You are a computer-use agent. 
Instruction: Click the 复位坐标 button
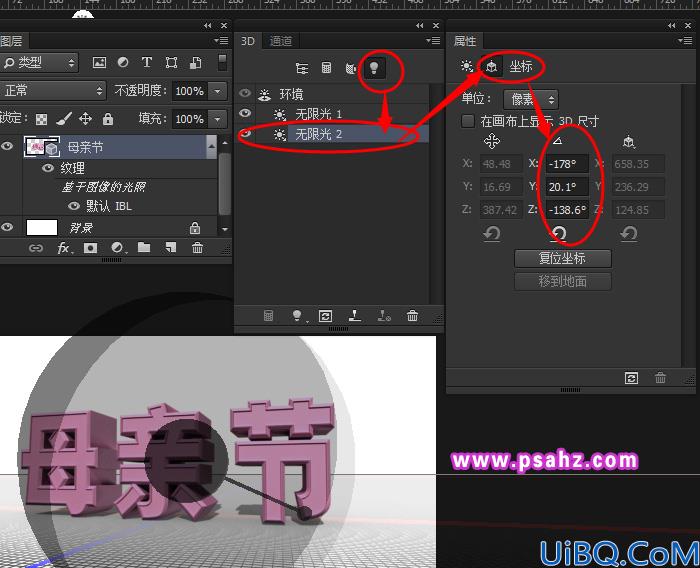(x=562, y=258)
